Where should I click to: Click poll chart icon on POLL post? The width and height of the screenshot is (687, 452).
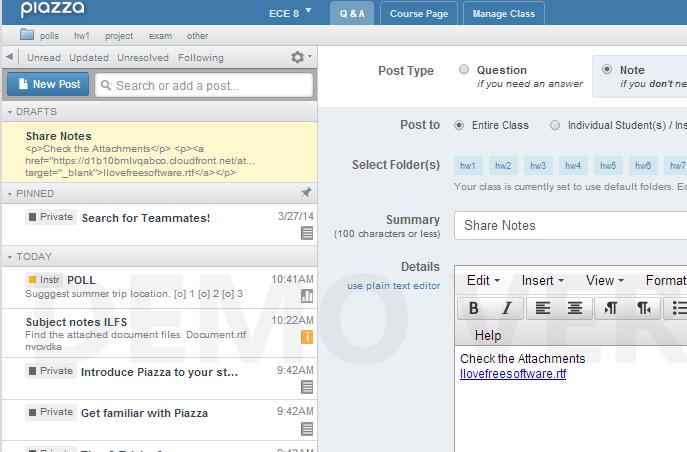307,296
